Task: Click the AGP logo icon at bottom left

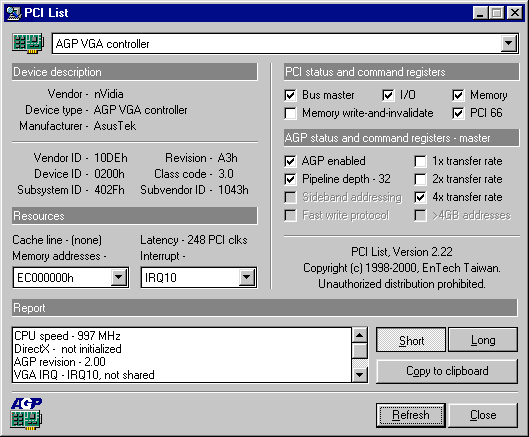Action: point(26,413)
